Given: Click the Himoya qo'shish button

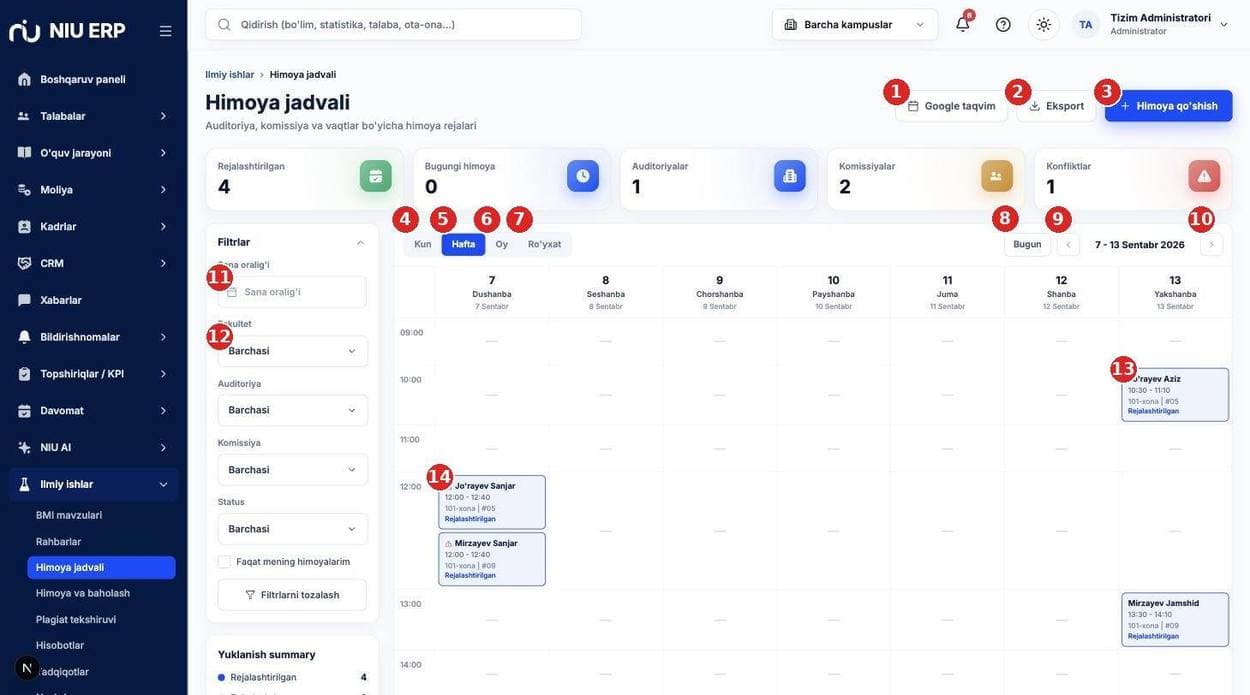Looking at the screenshot, I should (1169, 106).
